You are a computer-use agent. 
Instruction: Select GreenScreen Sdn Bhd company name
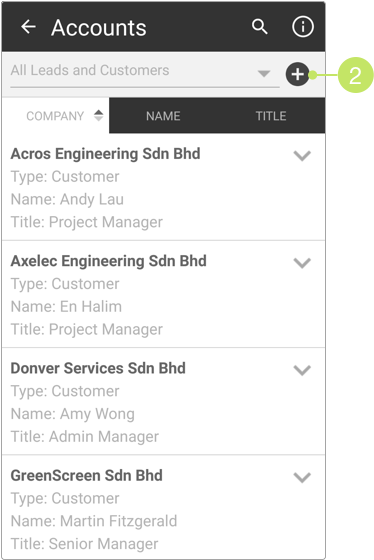coord(86,475)
